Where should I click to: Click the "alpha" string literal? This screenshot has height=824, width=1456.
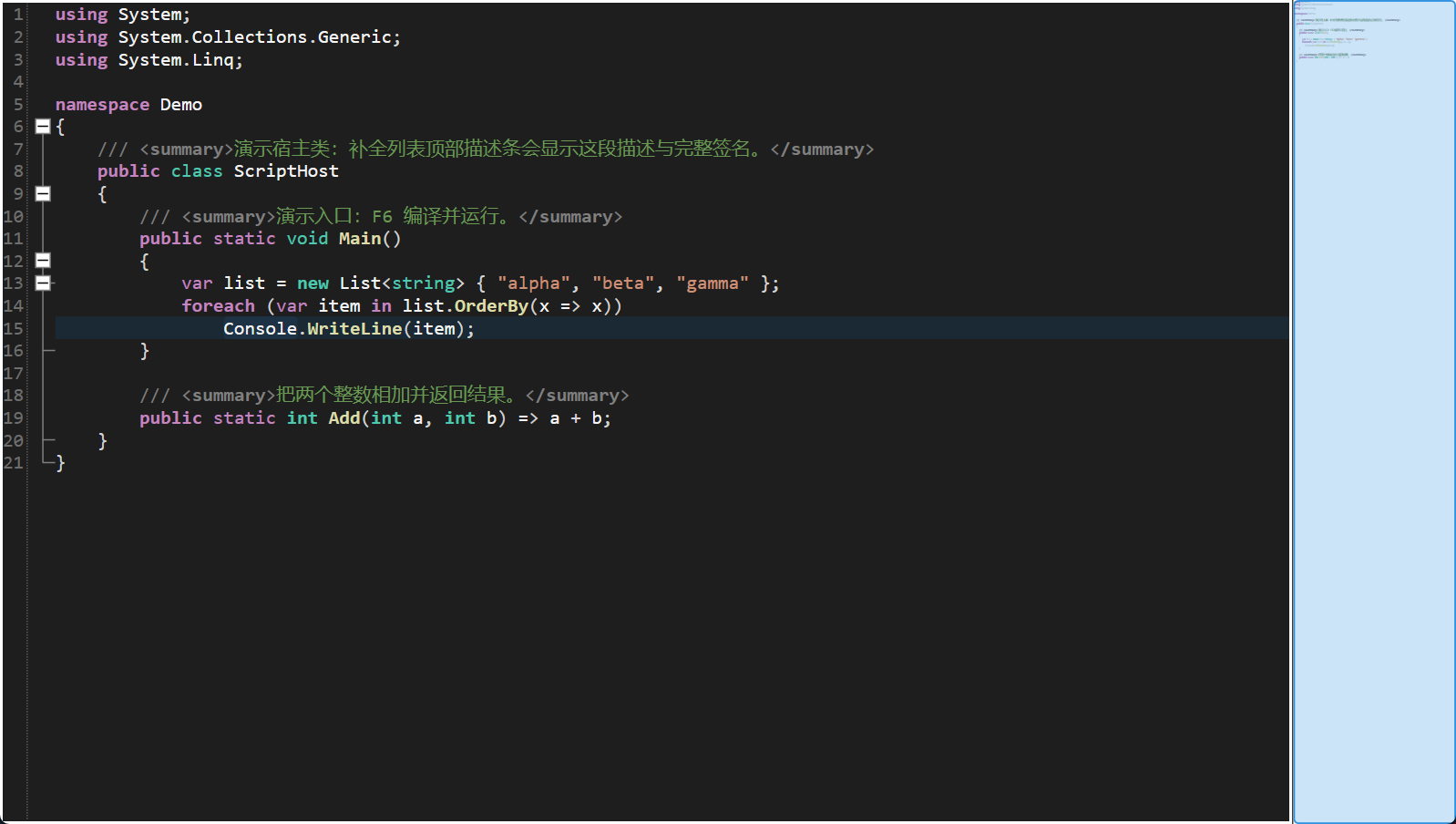533,283
